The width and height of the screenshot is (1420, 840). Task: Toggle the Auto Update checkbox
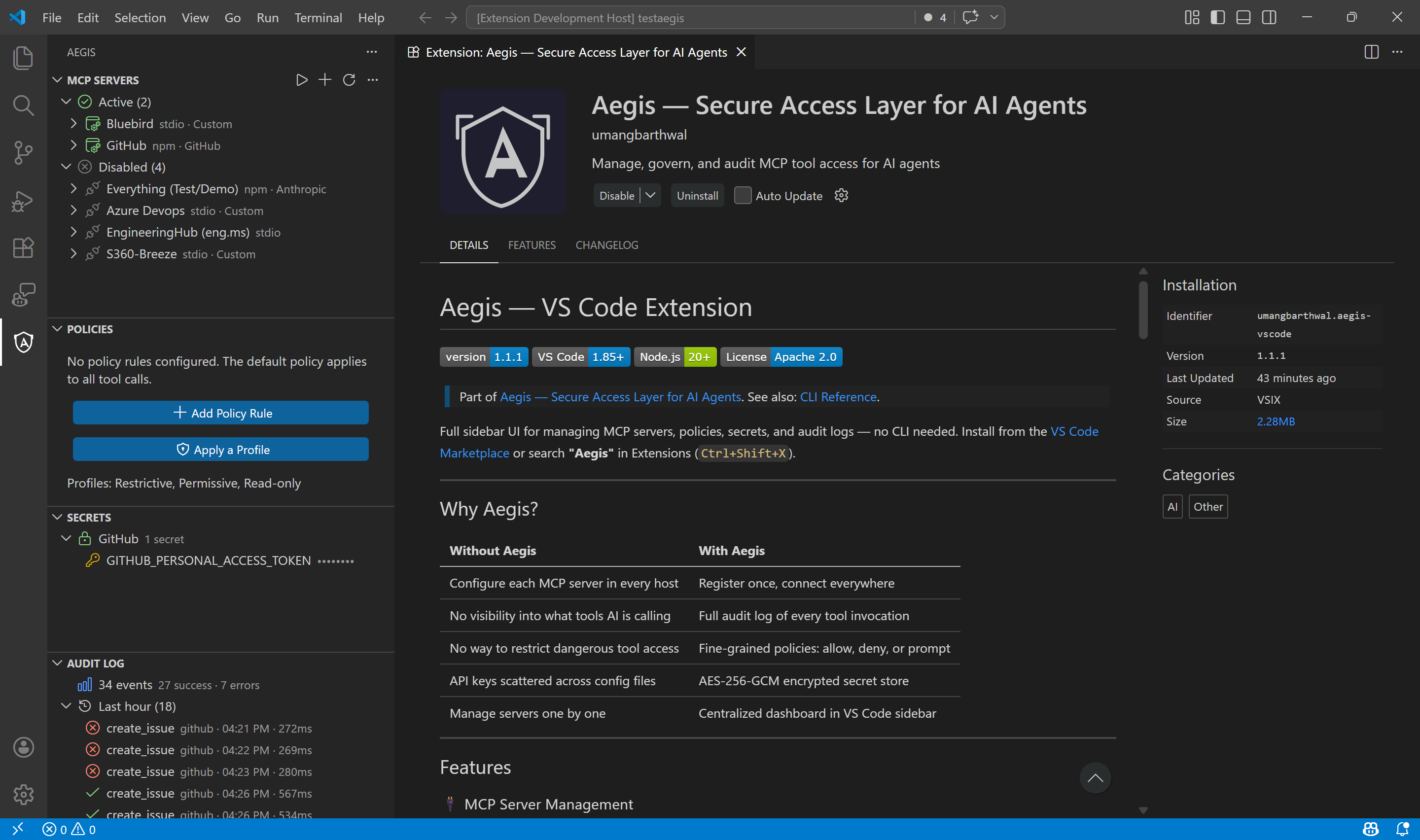point(743,195)
